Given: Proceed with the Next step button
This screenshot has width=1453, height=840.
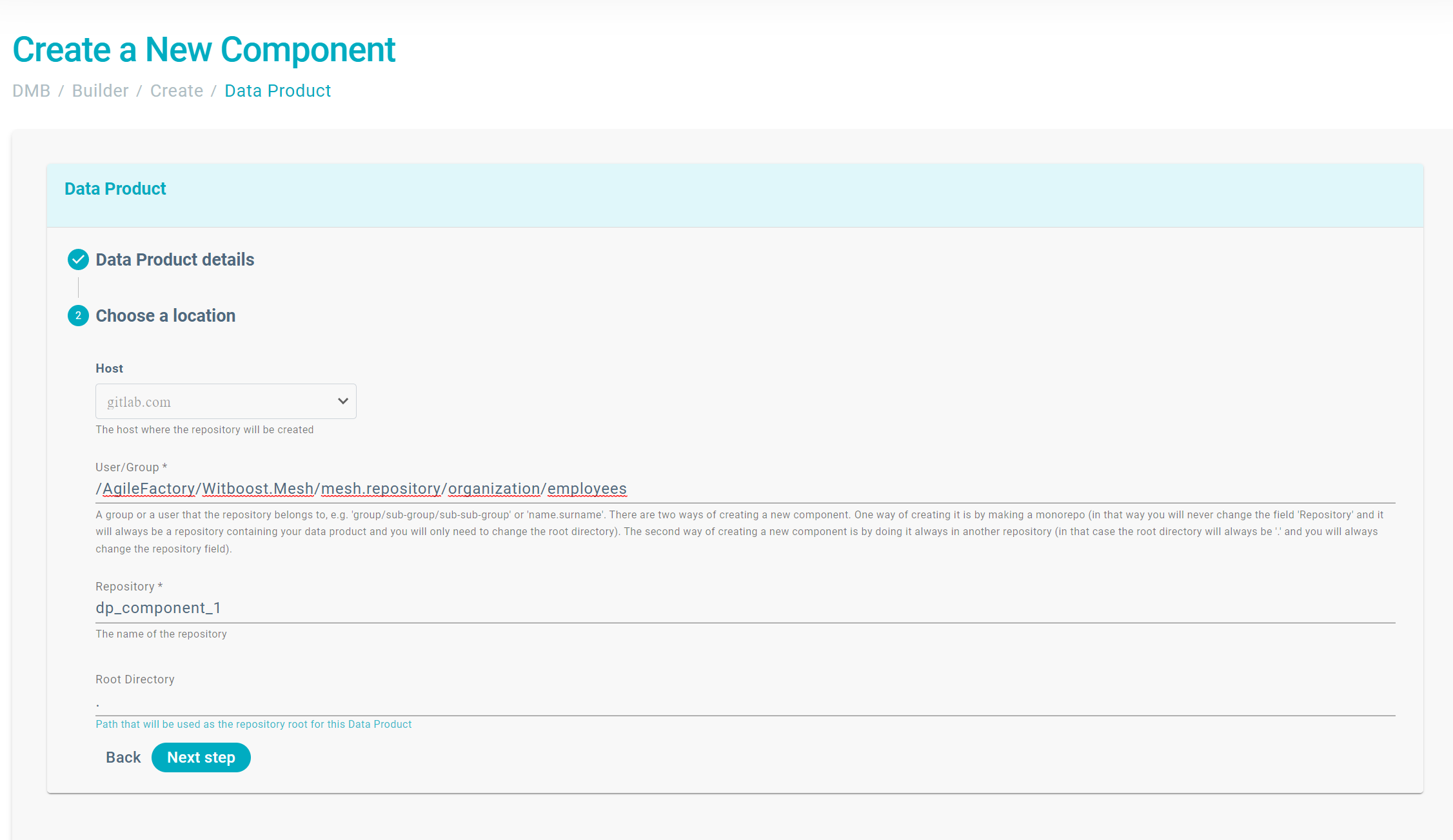Looking at the screenshot, I should (x=201, y=757).
